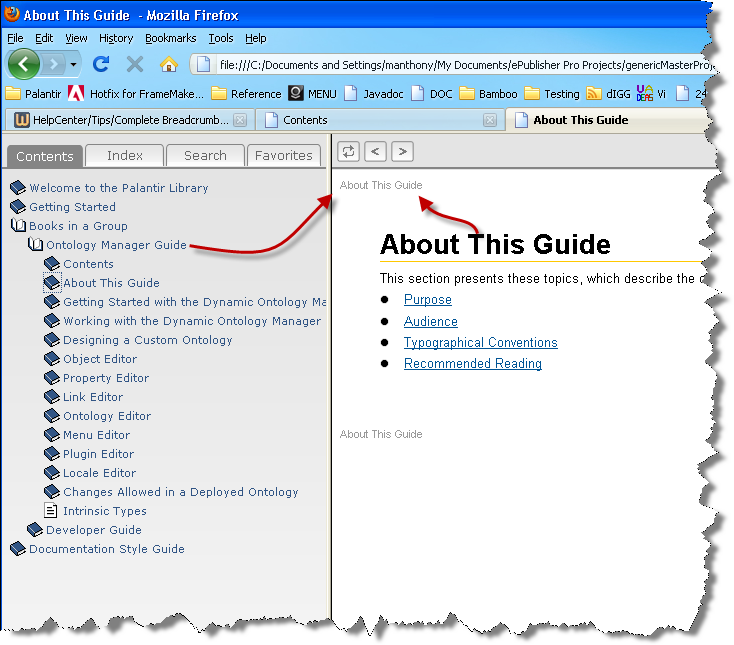Go to next topic with the > button

tap(402, 152)
